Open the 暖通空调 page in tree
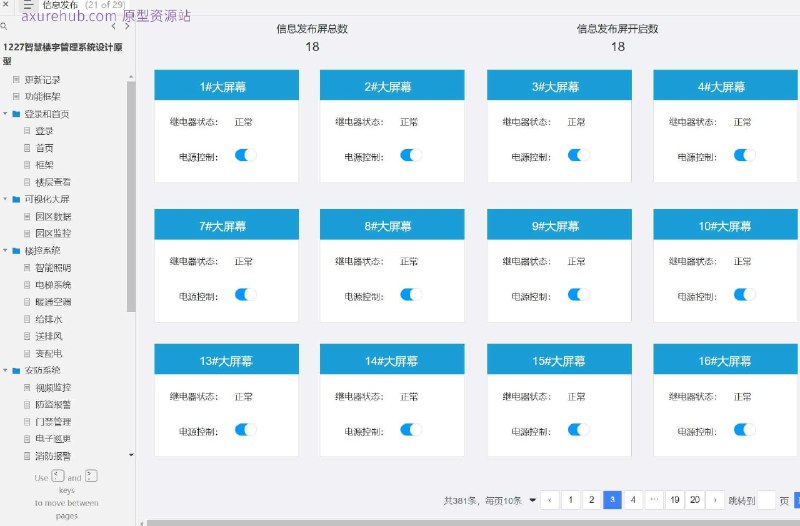This screenshot has width=800, height=526. click(x=53, y=302)
